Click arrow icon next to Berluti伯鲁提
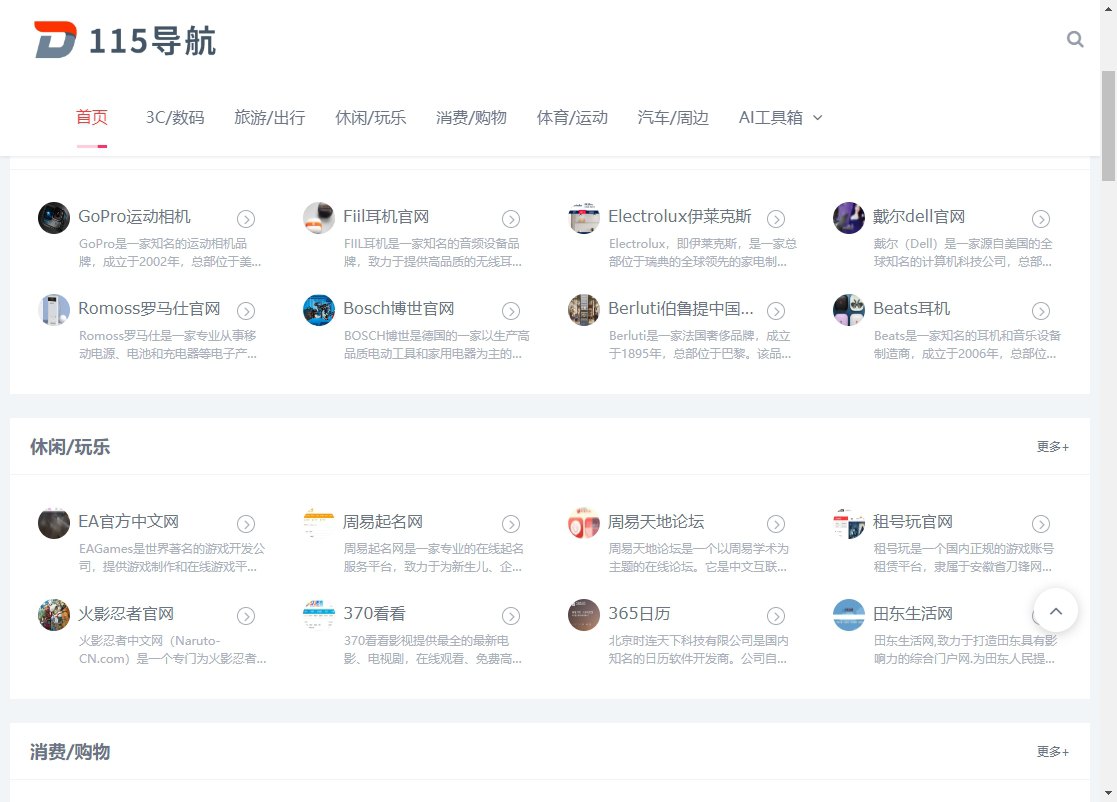1117x802 pixels. tap(776, 311)
